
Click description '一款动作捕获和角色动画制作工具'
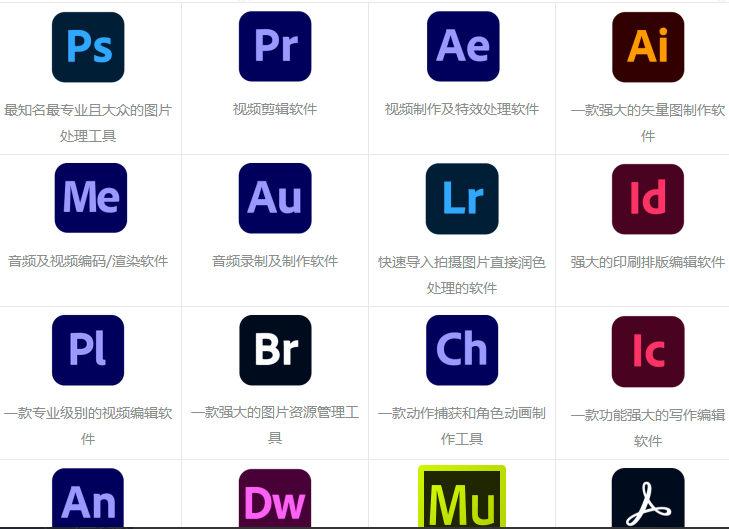click(x=462, y=426)
